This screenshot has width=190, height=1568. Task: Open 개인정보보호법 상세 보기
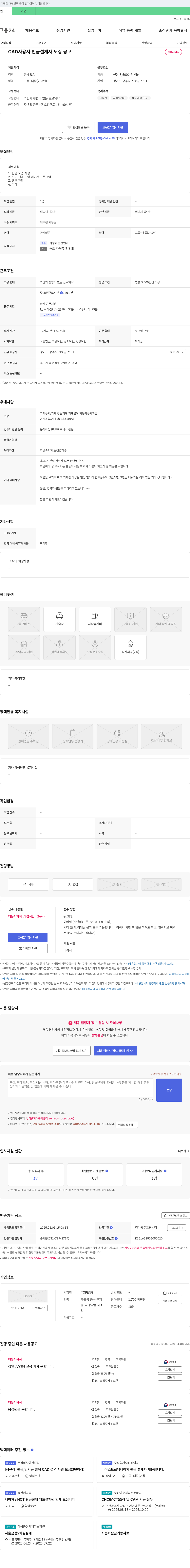(x=71, y=1051)
